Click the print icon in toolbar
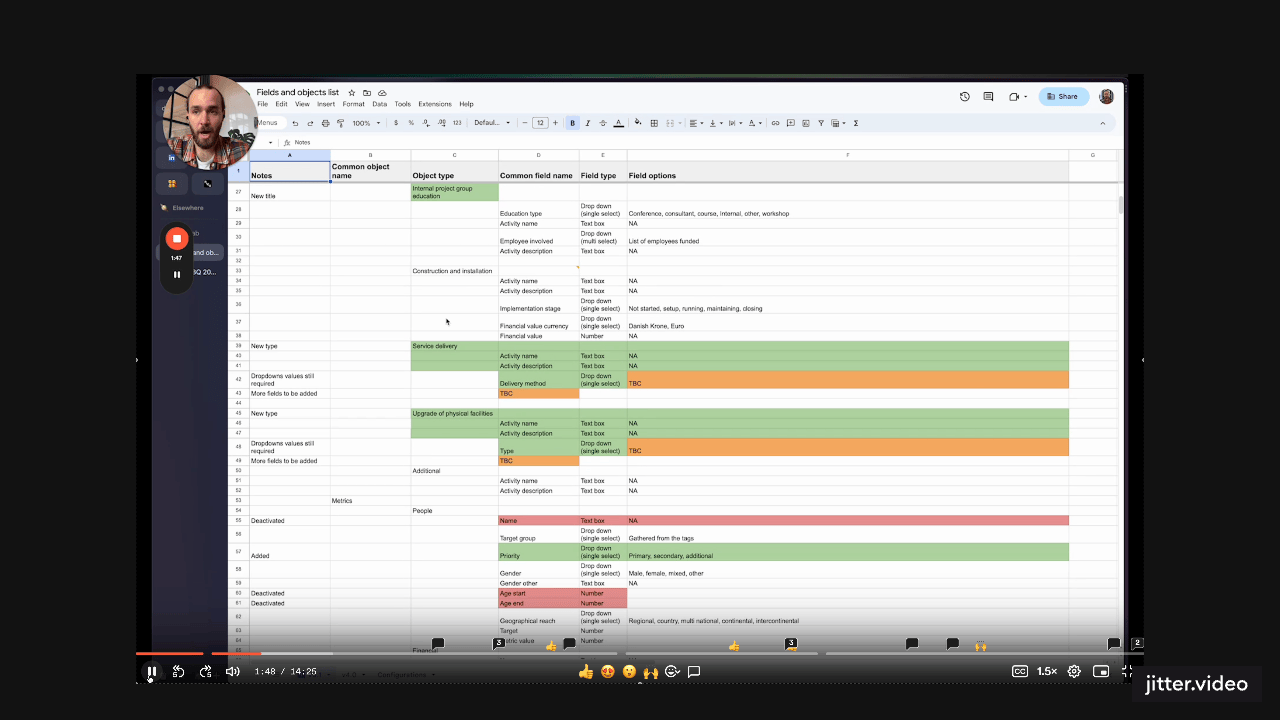The image size is (1280, 720). (x=325, y=123)
